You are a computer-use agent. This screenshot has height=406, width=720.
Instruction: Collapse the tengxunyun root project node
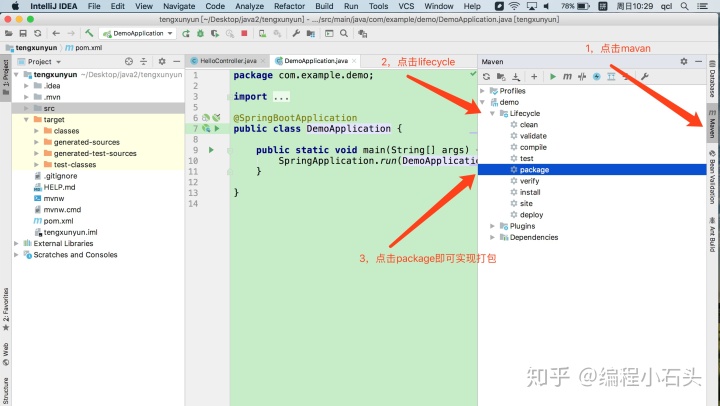pyautogui.click(x=16, y=74)
